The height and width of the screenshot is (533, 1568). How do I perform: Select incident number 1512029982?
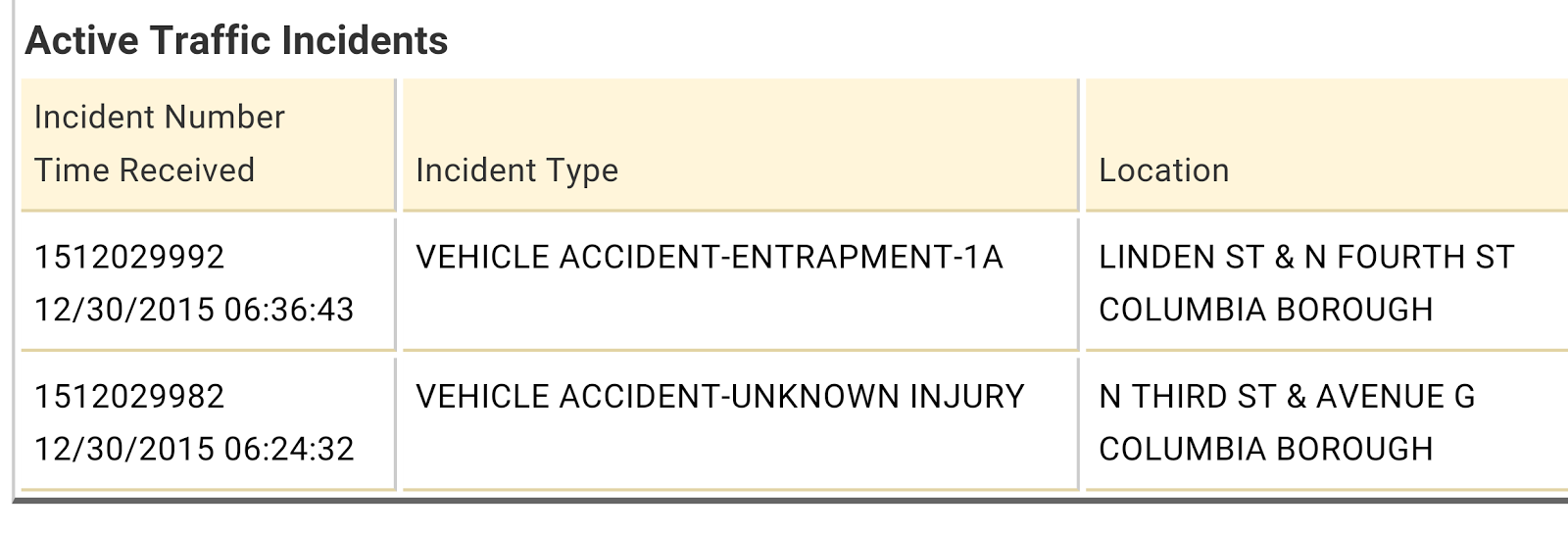tap(129, 397)
